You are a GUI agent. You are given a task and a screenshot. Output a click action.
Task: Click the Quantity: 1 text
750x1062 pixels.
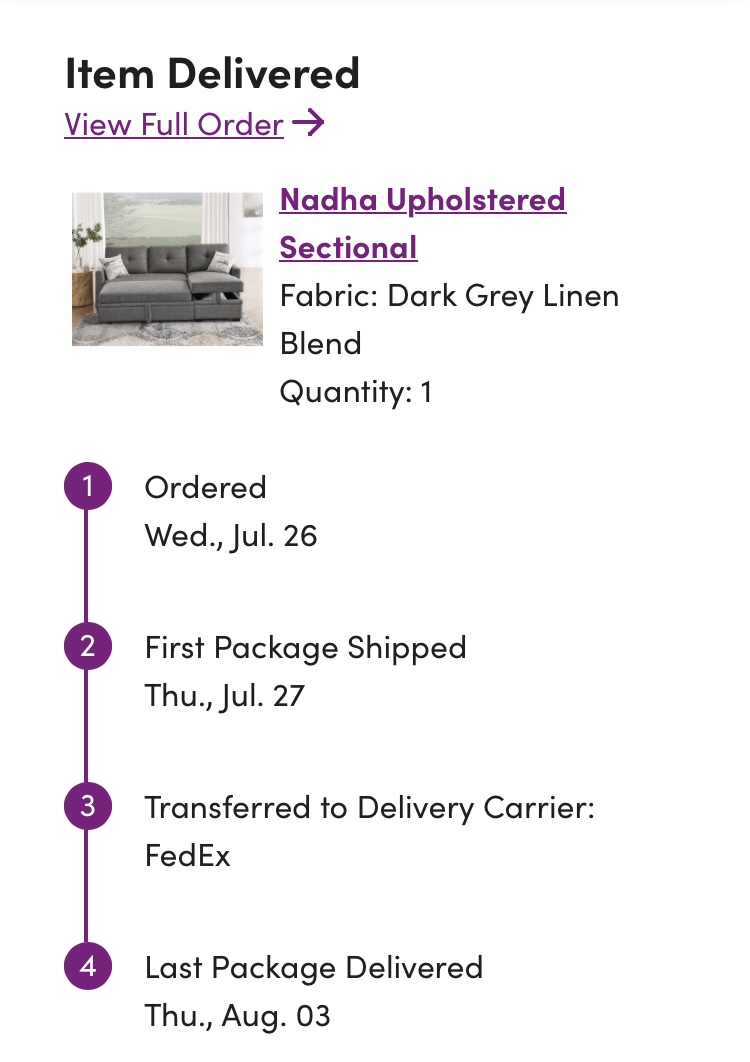point(356,392)
